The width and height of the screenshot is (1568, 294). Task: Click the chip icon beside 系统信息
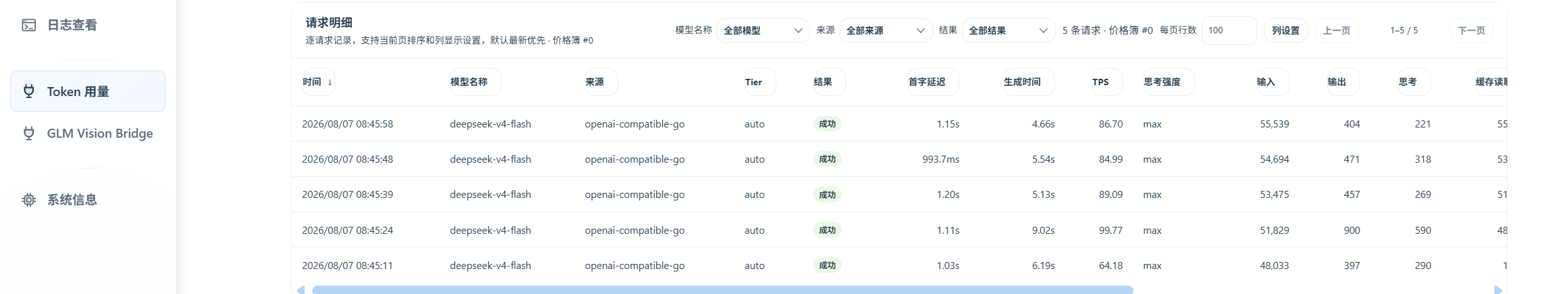29,200
